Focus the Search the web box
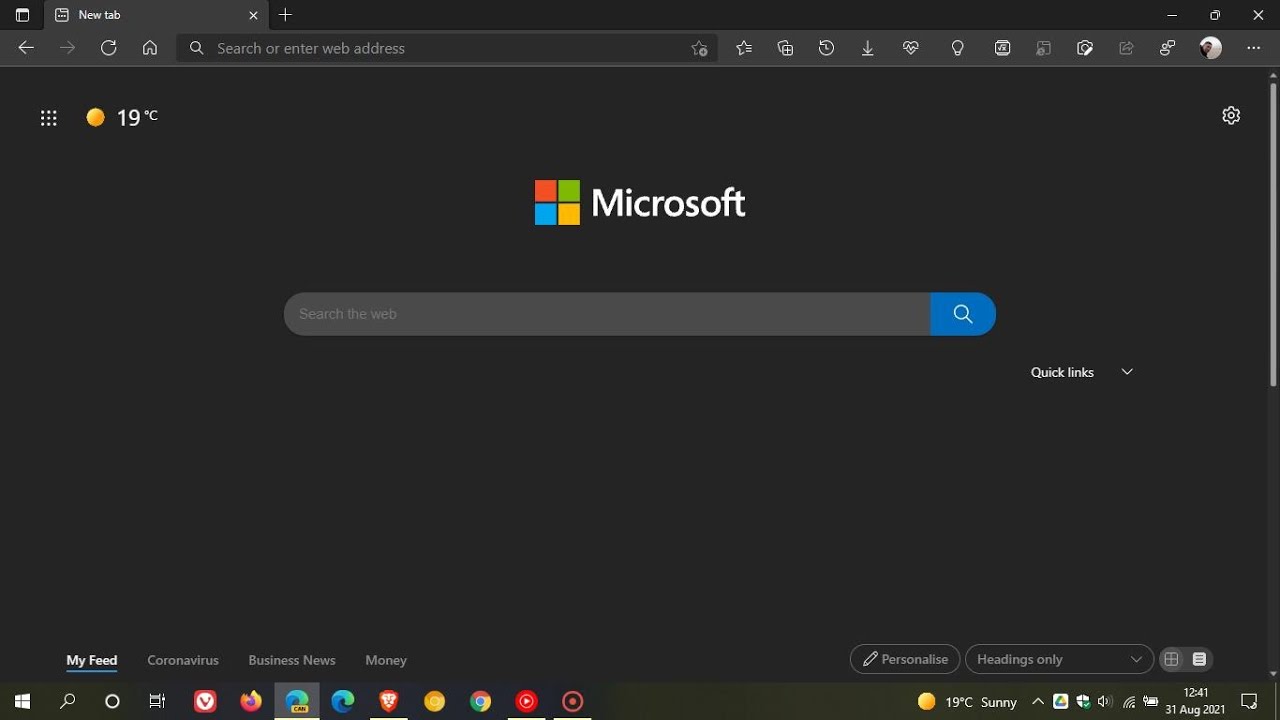1280x720 pixels. 607,314
